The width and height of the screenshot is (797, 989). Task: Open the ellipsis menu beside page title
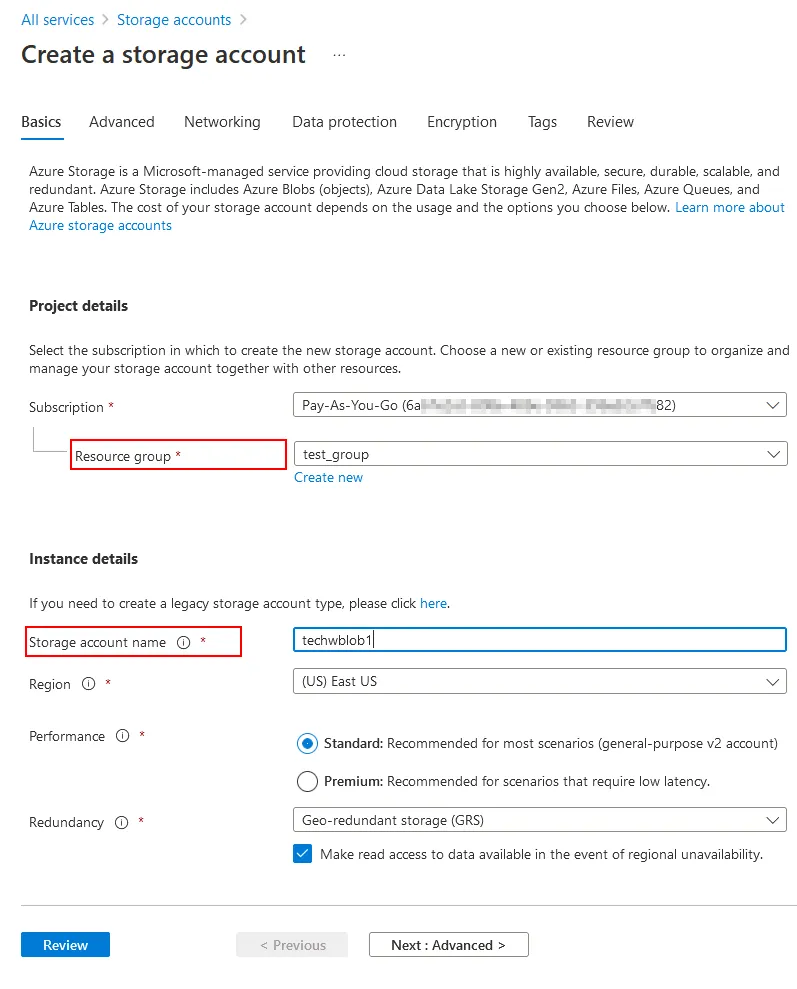click(339, 55)
